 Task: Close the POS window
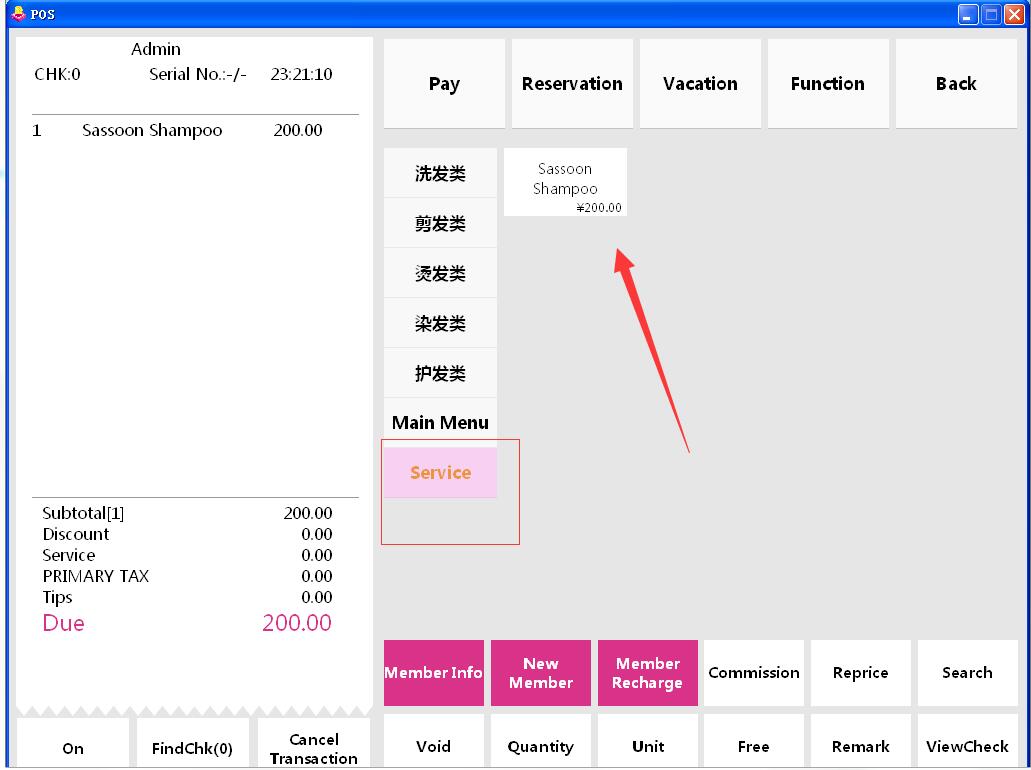coord(1014,14)
